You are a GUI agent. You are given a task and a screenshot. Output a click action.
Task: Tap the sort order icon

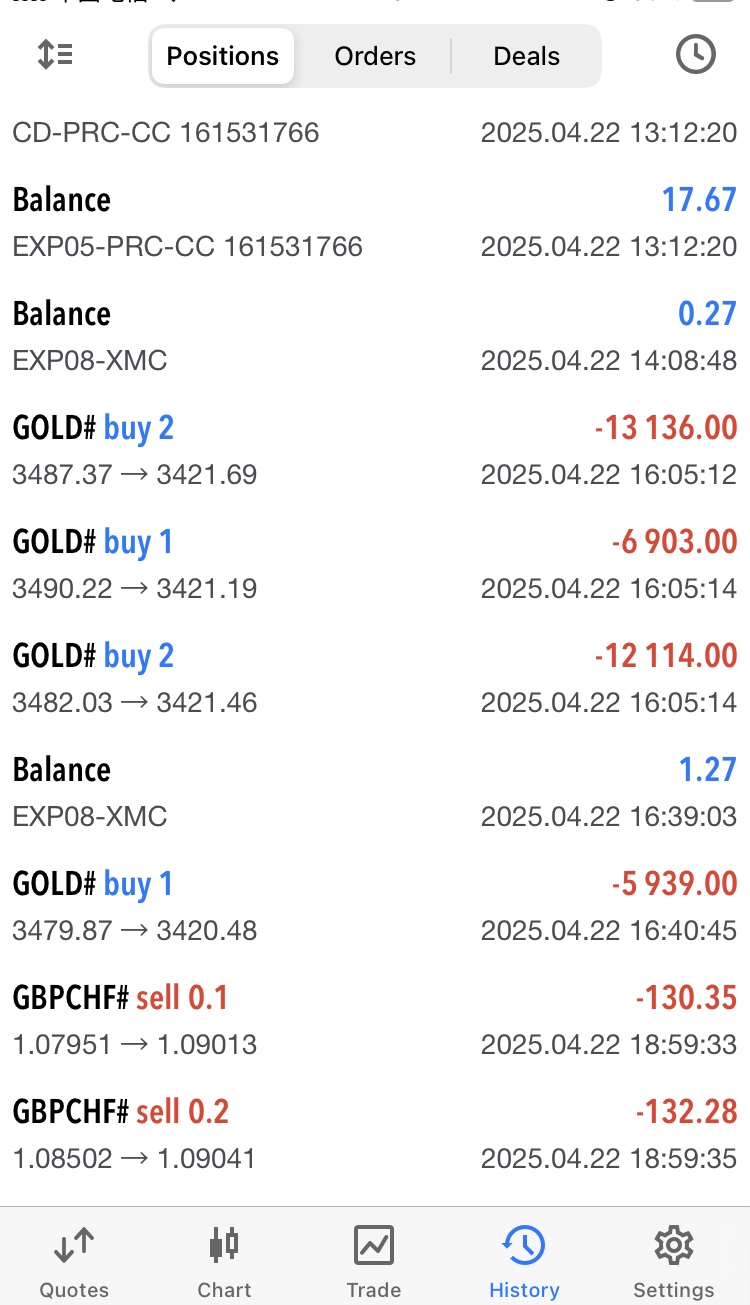coord(55,55)
